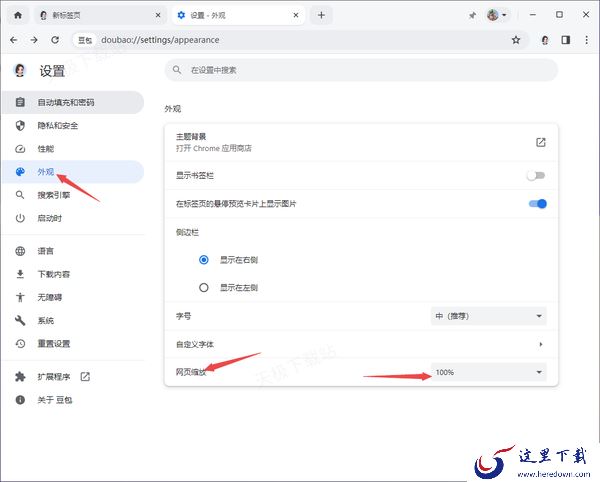Click the shield icon beside 隐私和安全
The width and height of the screenshot is (600, 482).
pyautogui.click(x=20, y=125)
